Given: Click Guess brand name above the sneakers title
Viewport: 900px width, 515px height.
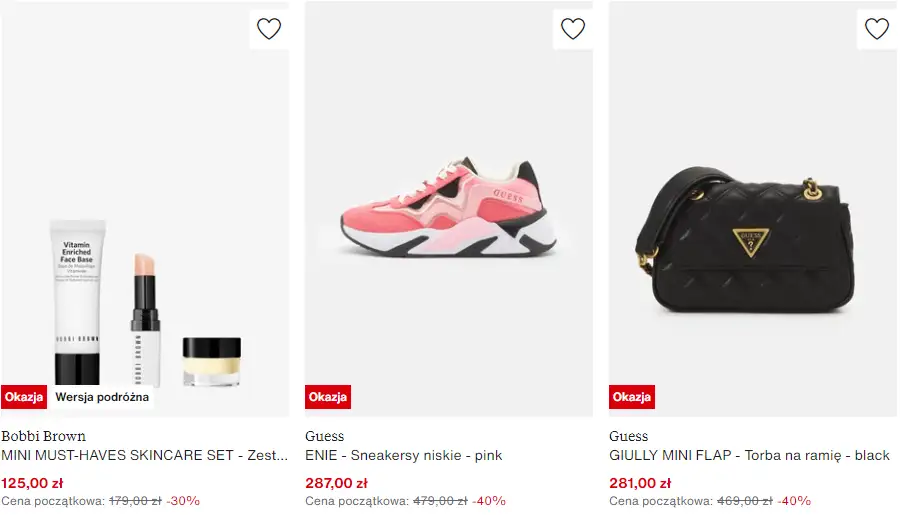Looking at the screenshot, I should [324, 436].
